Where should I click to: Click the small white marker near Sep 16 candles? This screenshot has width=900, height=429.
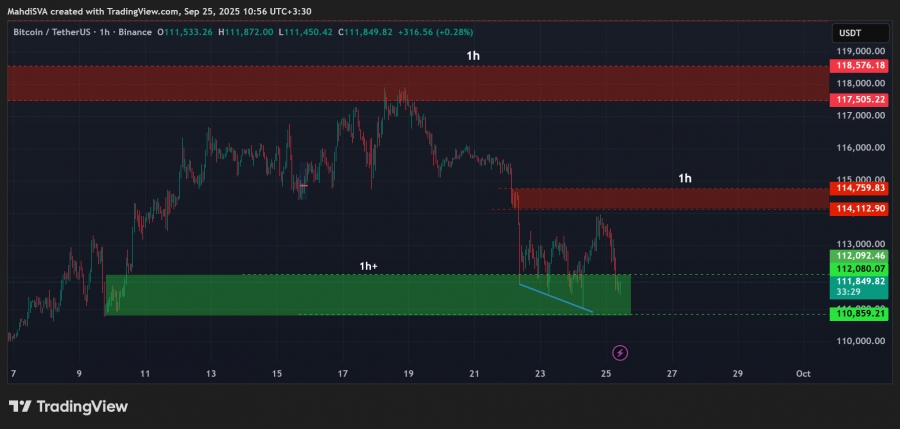coord(303,185)
